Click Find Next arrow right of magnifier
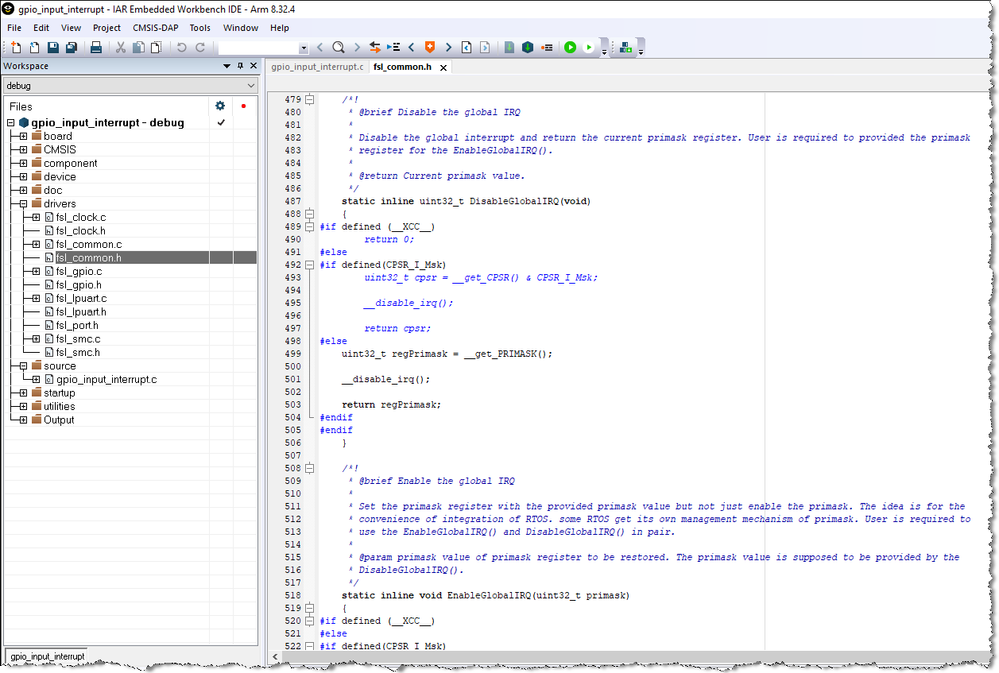The height and width of the screenshot is (673, 999). (x=357, y=47)
